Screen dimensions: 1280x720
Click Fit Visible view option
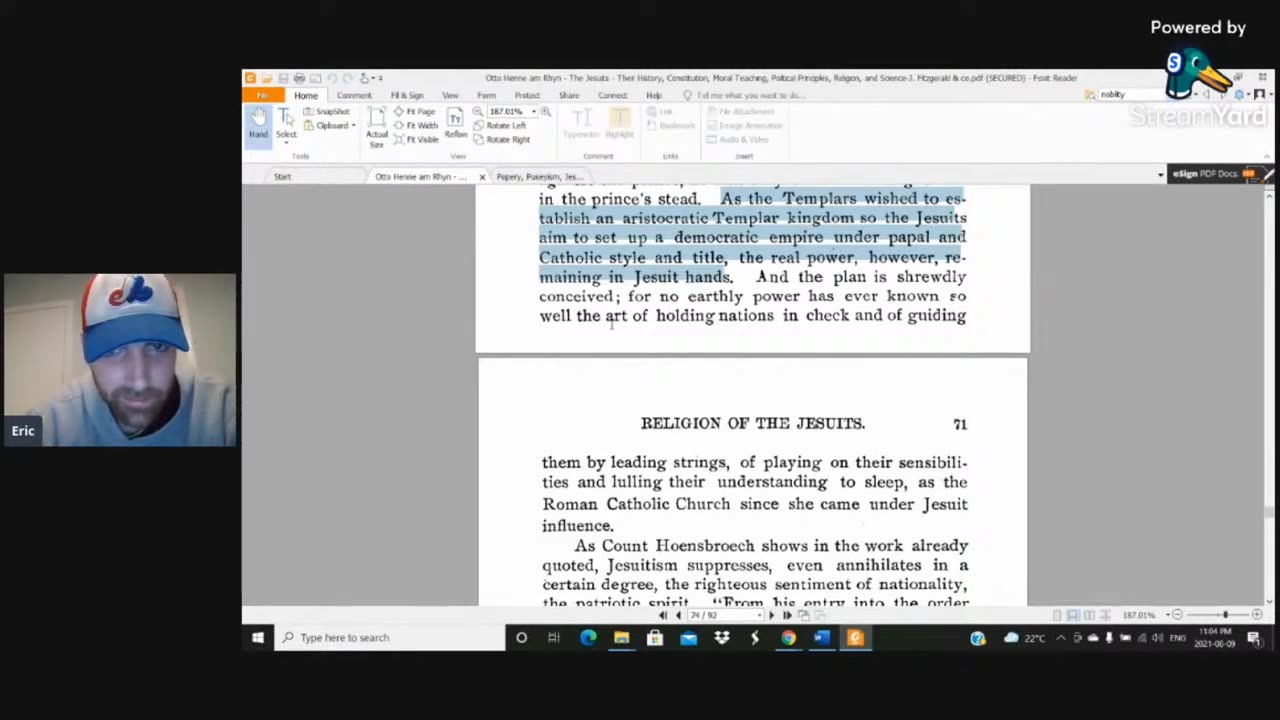417,139
